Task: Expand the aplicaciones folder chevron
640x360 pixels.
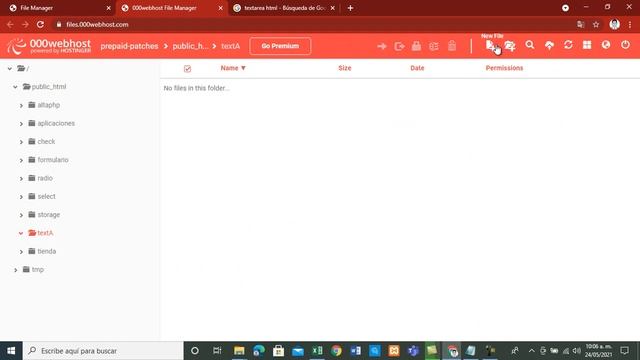Action: [21, 124]
